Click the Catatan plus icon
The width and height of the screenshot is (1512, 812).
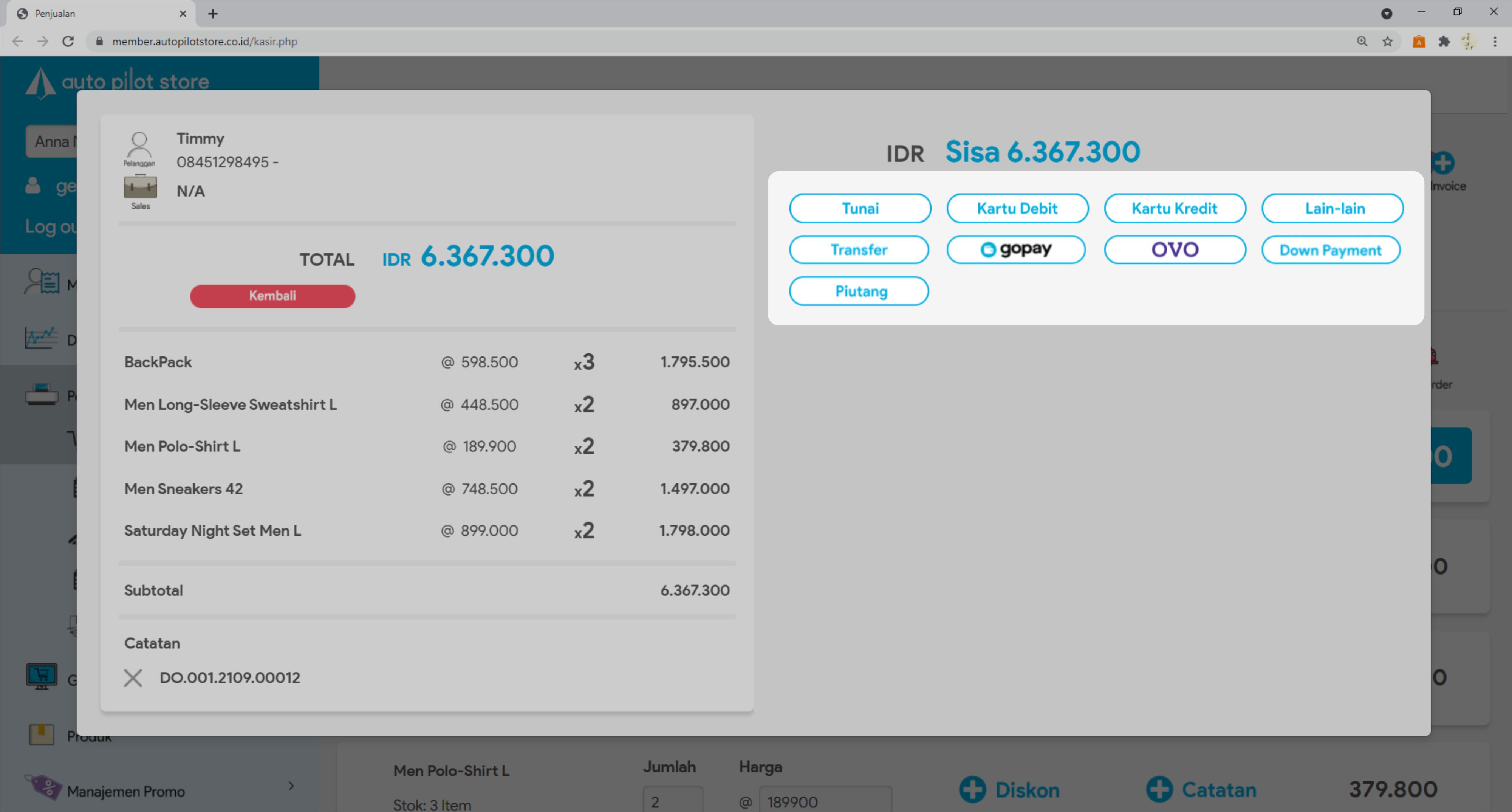point(1159,789)
